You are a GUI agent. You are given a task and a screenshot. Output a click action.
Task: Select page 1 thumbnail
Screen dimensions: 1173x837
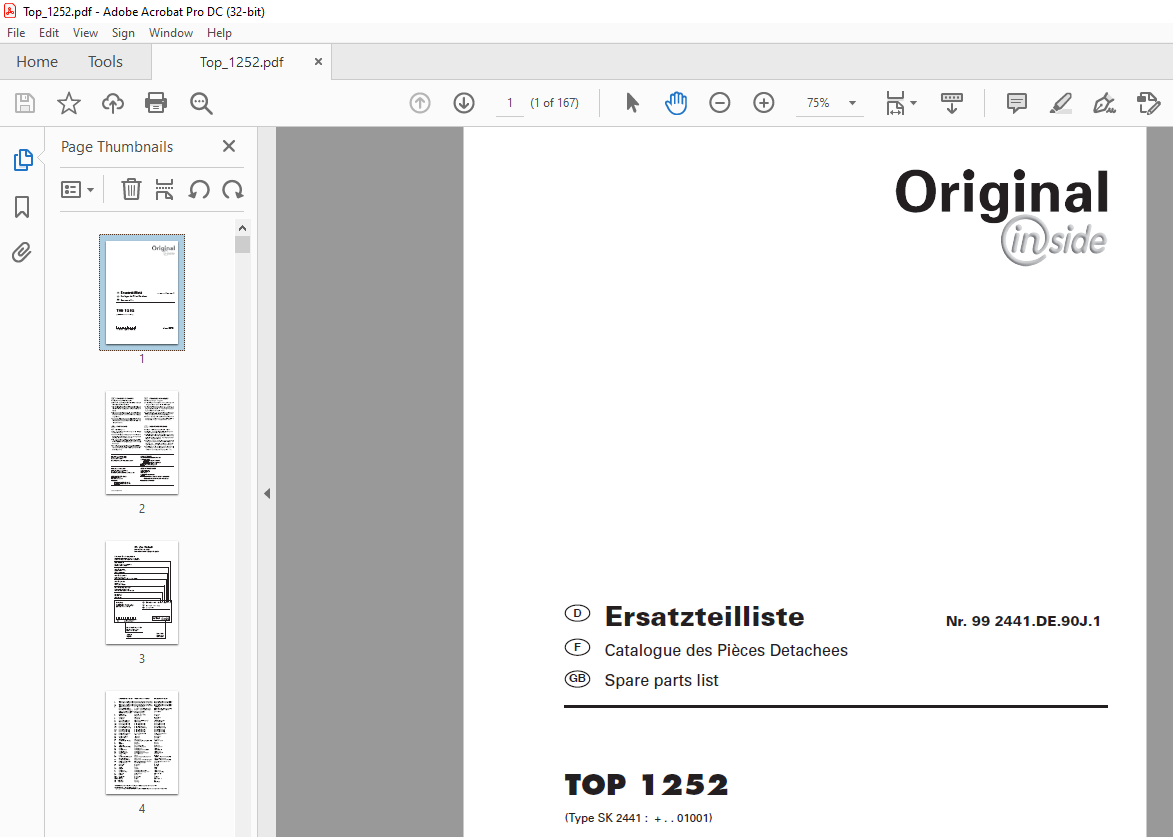pos(142,292)
